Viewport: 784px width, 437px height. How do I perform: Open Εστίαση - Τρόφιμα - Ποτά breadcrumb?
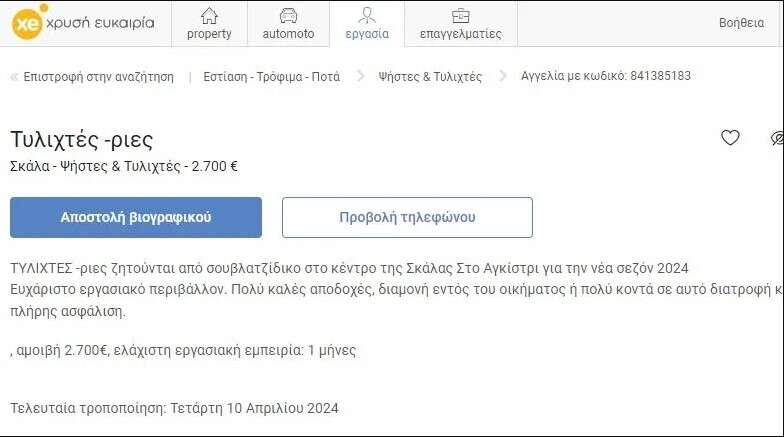click(271, 77)
